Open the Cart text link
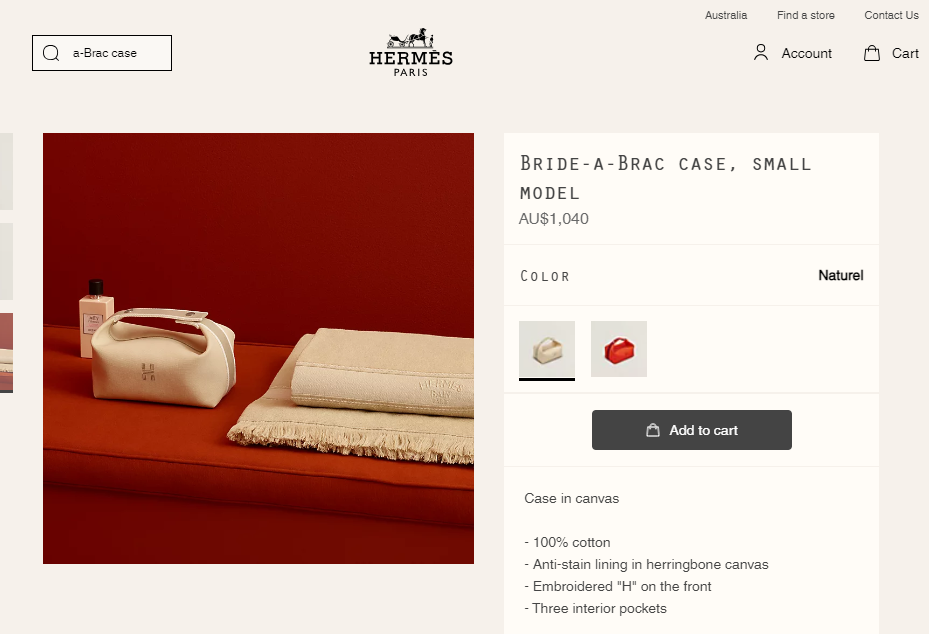 (905, 53)
